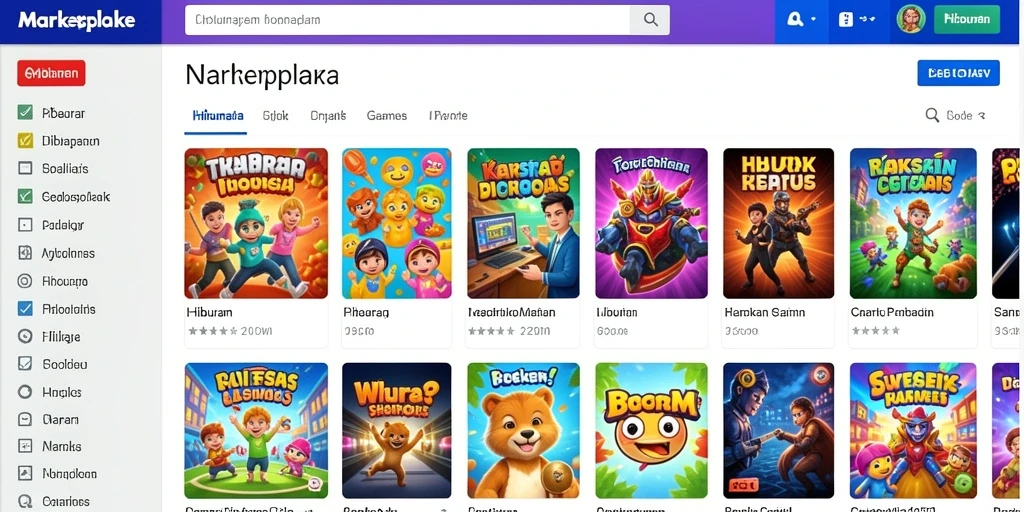This screenshot has width=1024, height=512.
Task: Click the user avatar picture
Action: pyautogui.click(x=910, y=20)
